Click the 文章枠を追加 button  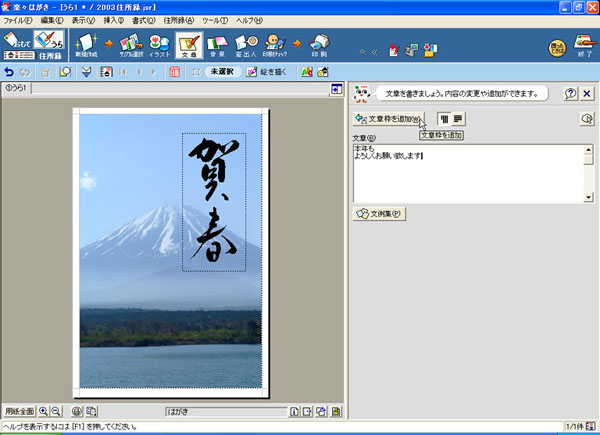pos(388,119)
